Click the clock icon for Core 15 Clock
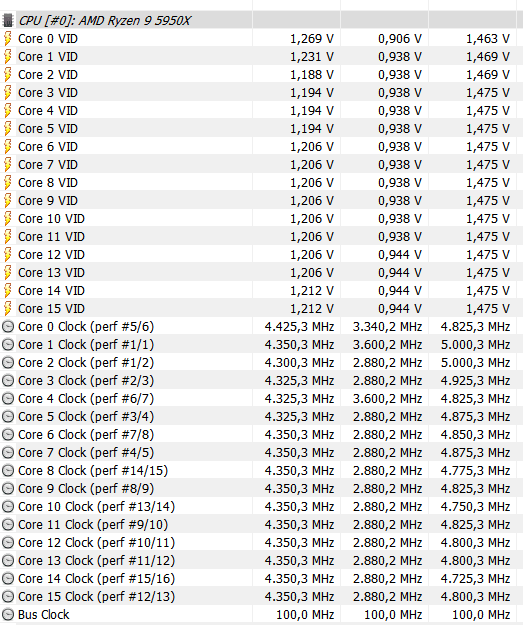This screenshot has width=523, height=625. pyautogui.click(x=8, y=597)
